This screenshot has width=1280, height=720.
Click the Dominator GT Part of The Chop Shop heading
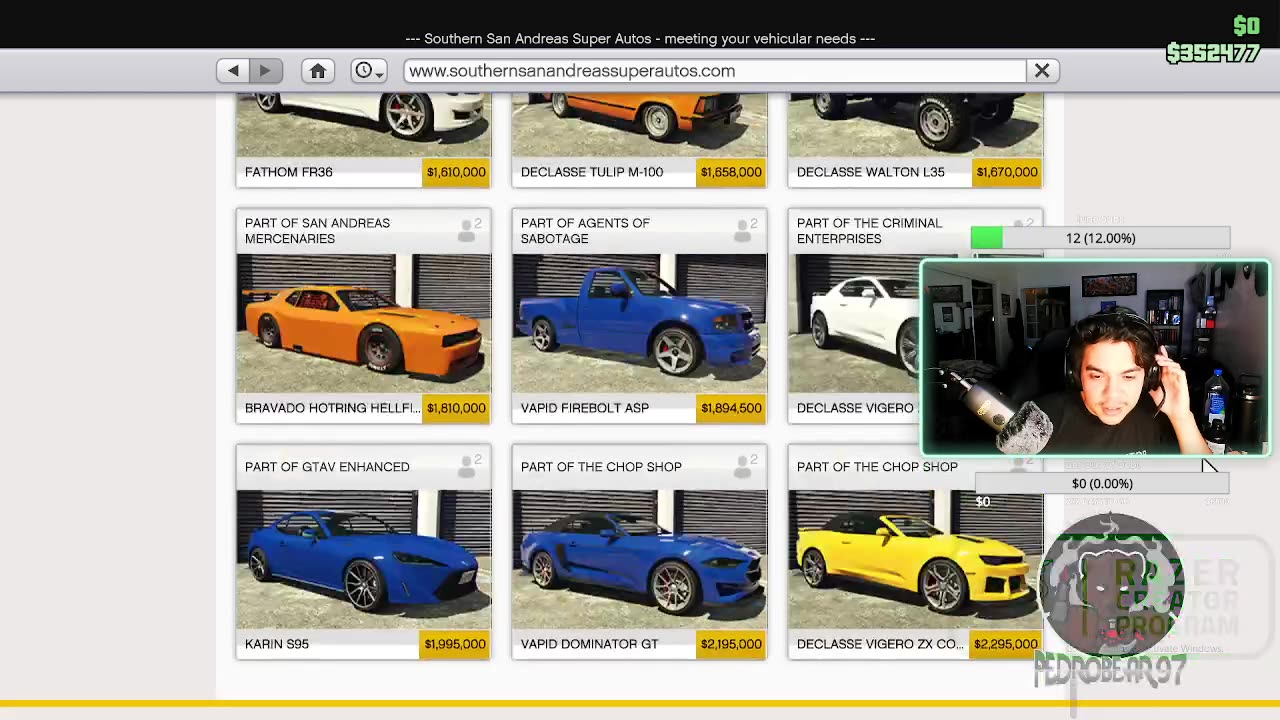(x=601, y=467)
